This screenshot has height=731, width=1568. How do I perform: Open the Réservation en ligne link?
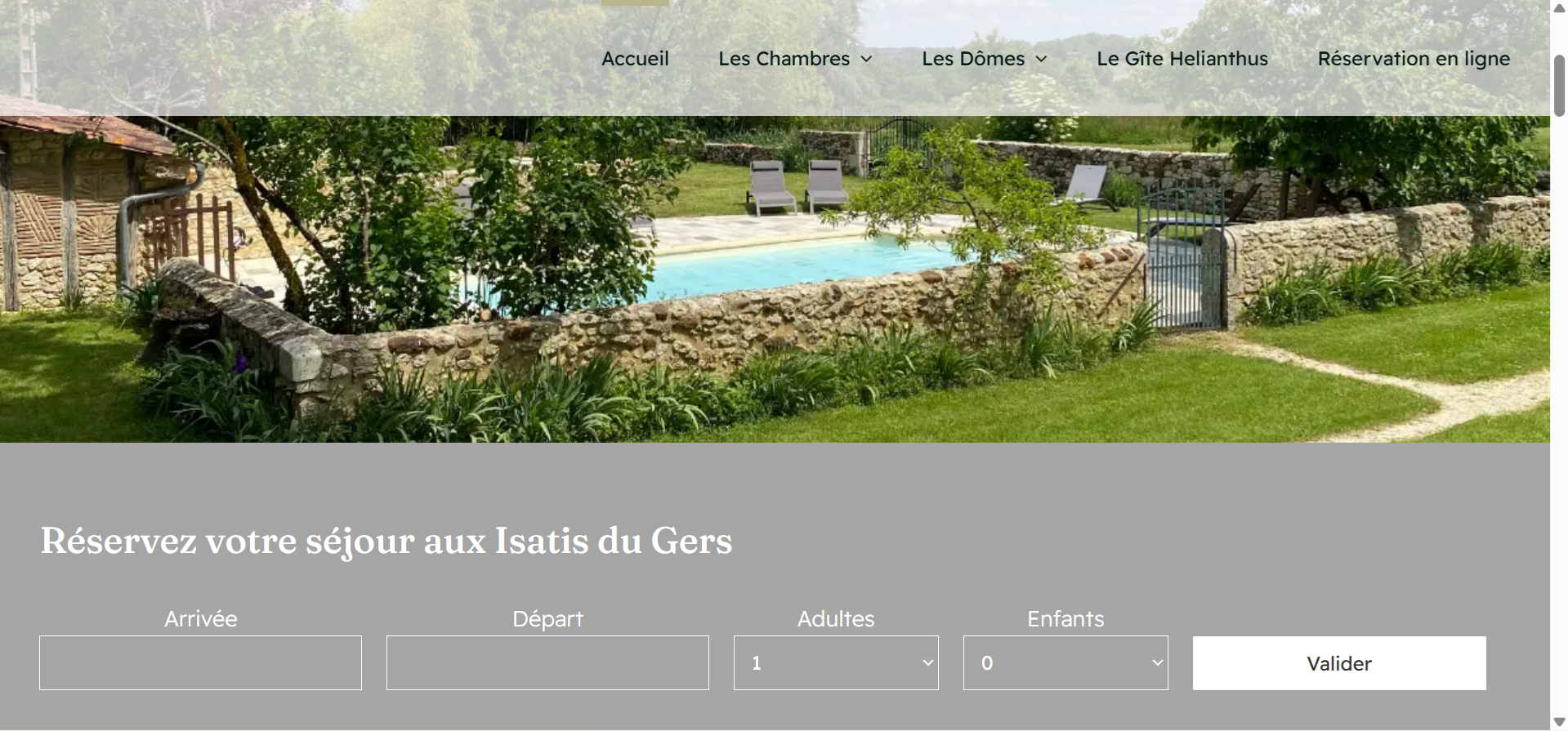(1414, 59)
